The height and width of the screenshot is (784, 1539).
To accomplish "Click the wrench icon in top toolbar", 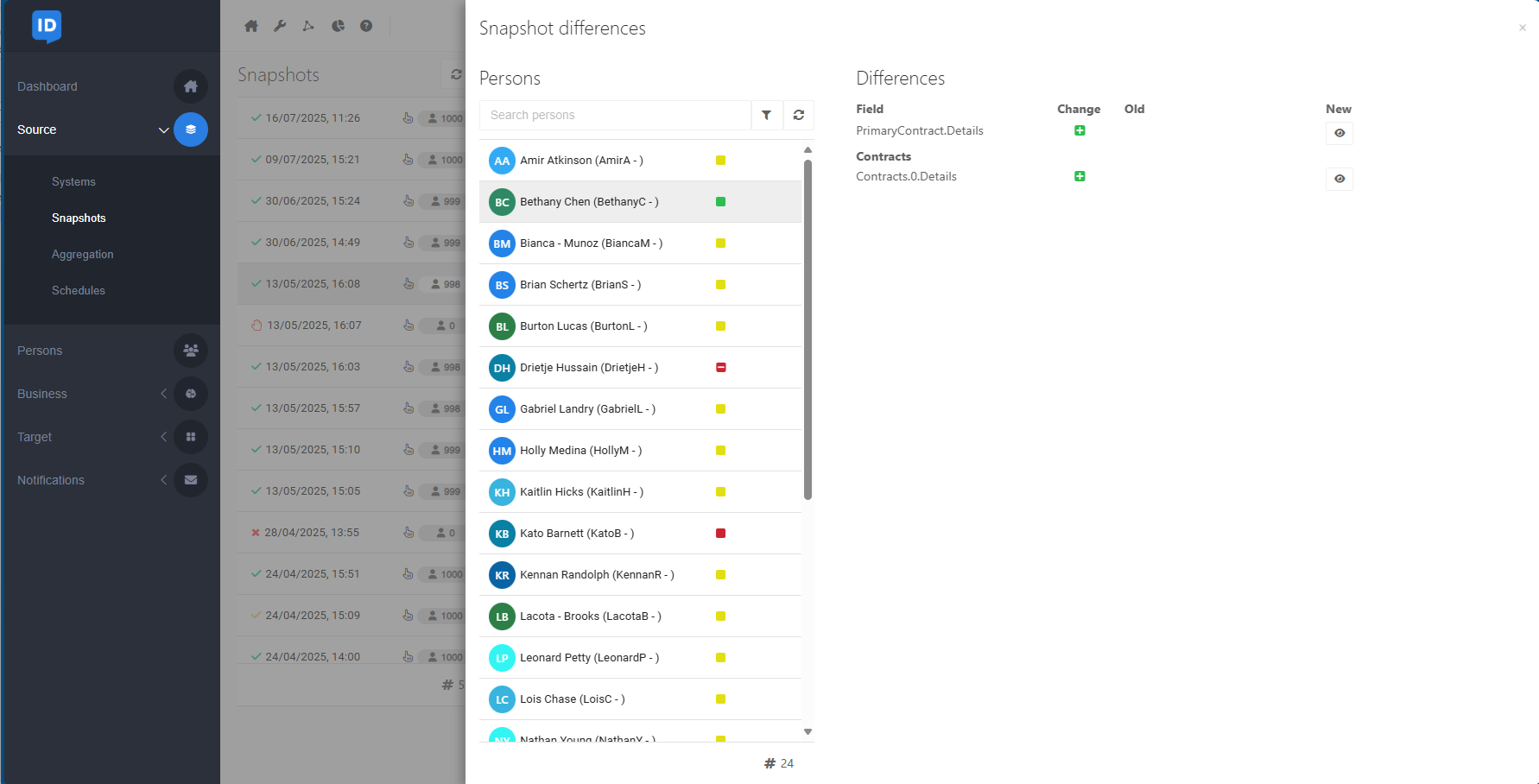I will (x=280, y=26).
